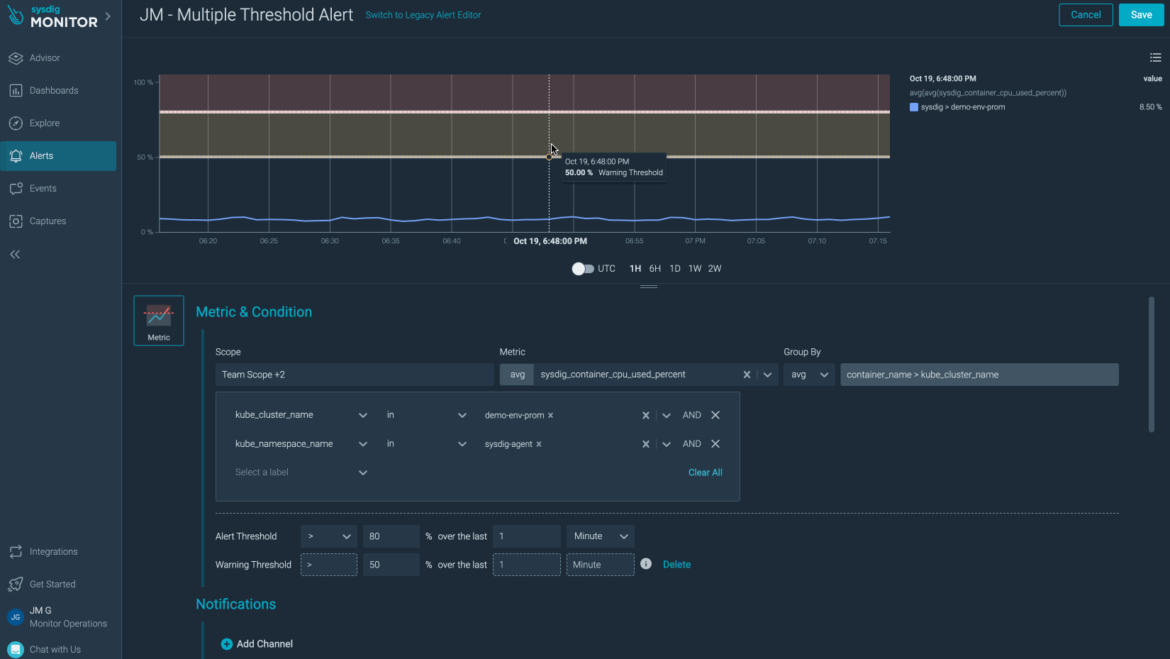Delete the Warning Threshold
This screenshot has height=659, width=1170.
(677, 564)
